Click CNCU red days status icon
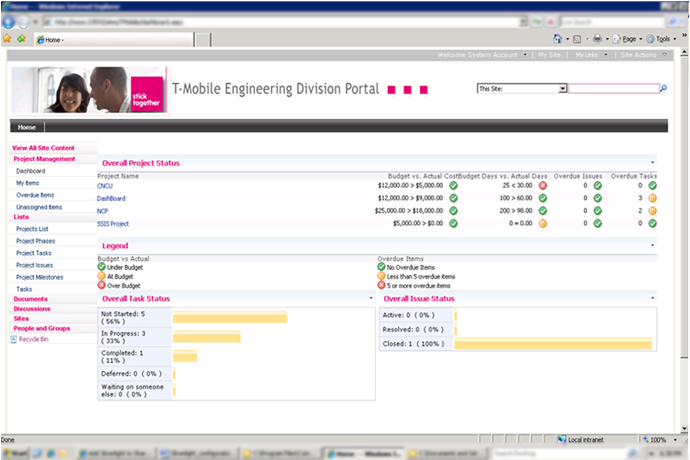Image resolution: width=690 pixels, height=460 pixels. pos(543,186)
